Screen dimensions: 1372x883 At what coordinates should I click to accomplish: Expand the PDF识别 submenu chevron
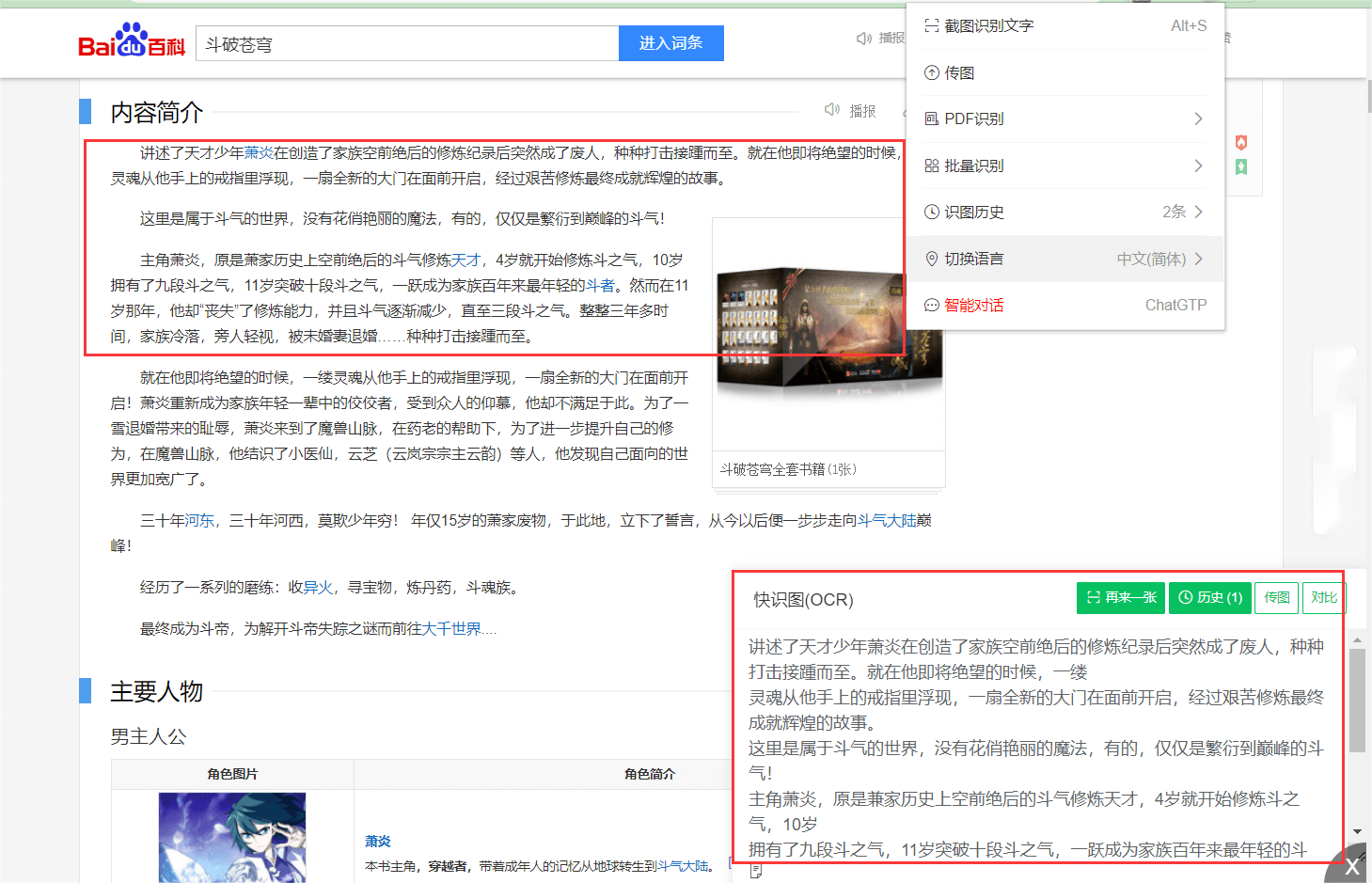1198,118
